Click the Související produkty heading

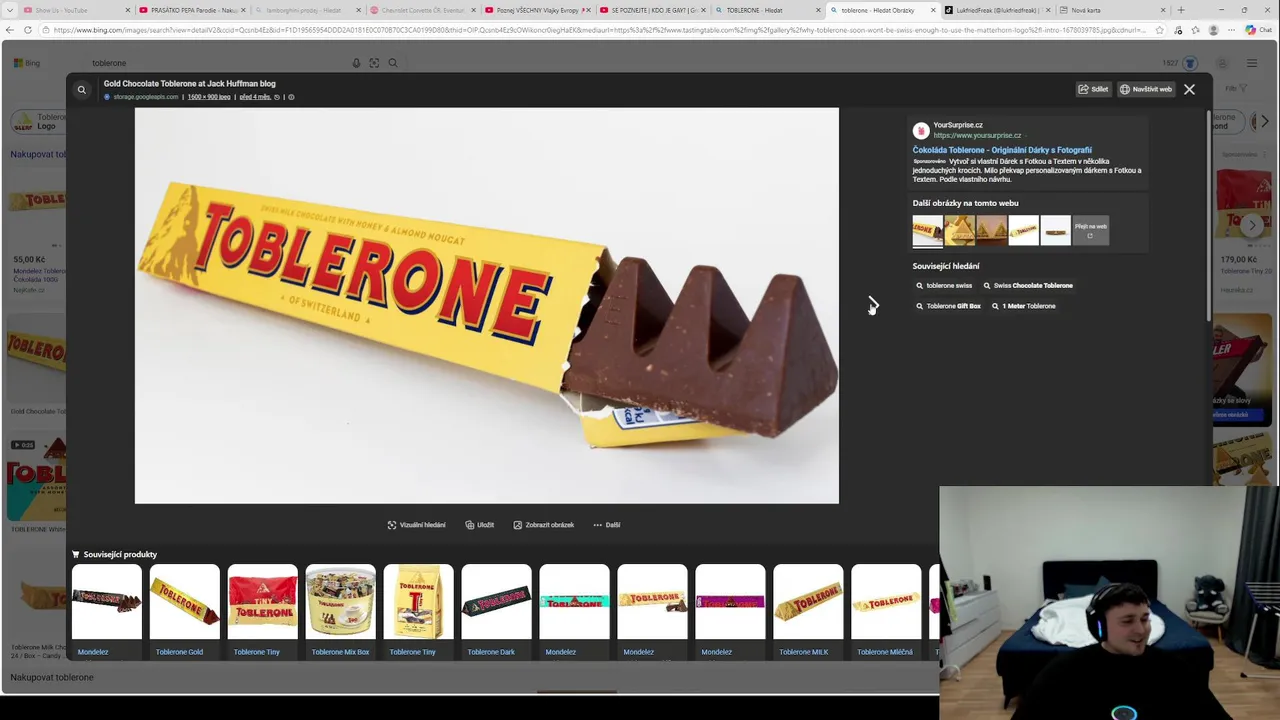tap(120, 554)
